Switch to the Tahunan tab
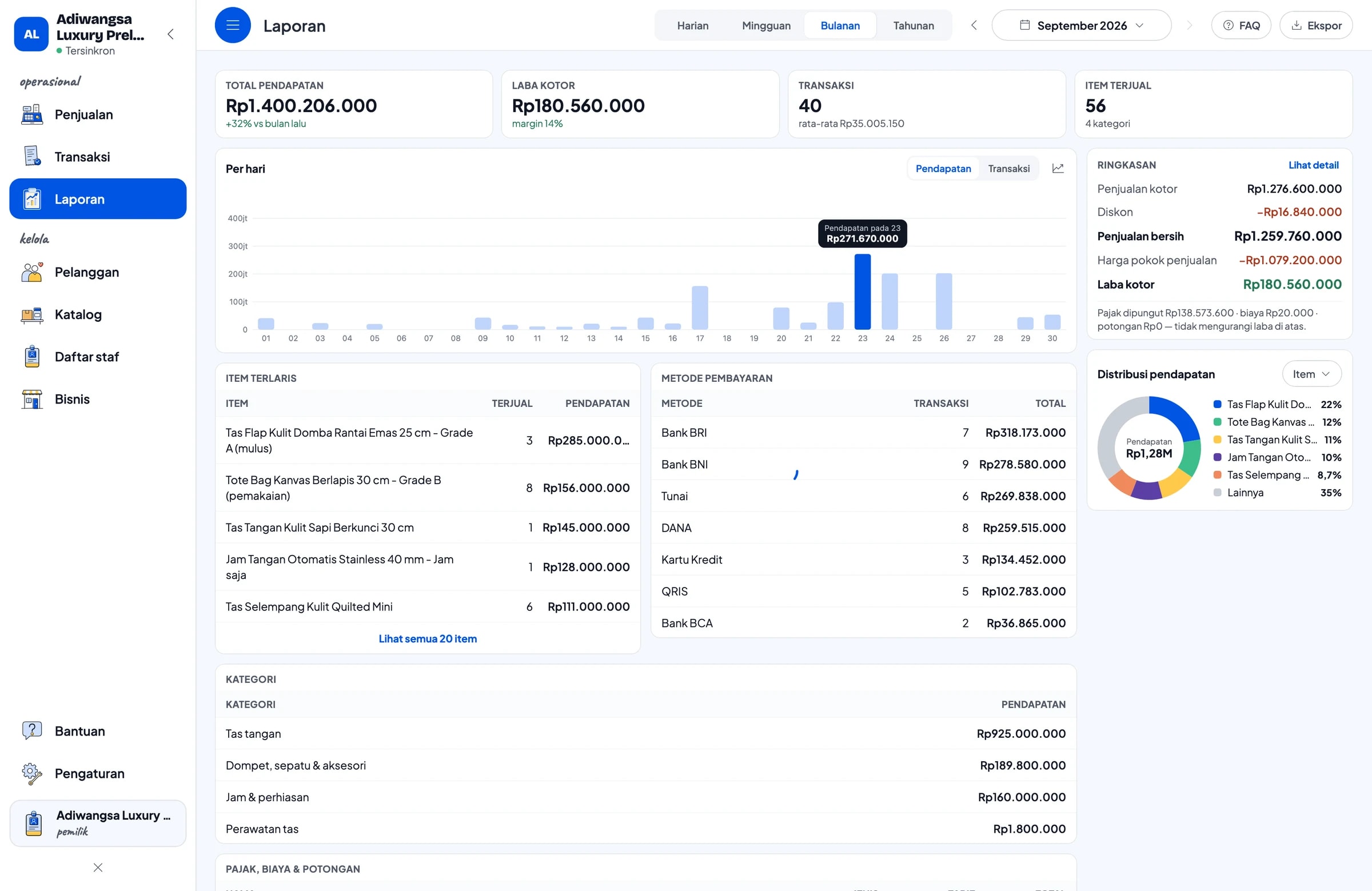Screen dimensions: 1372x891 coord(913,25)
